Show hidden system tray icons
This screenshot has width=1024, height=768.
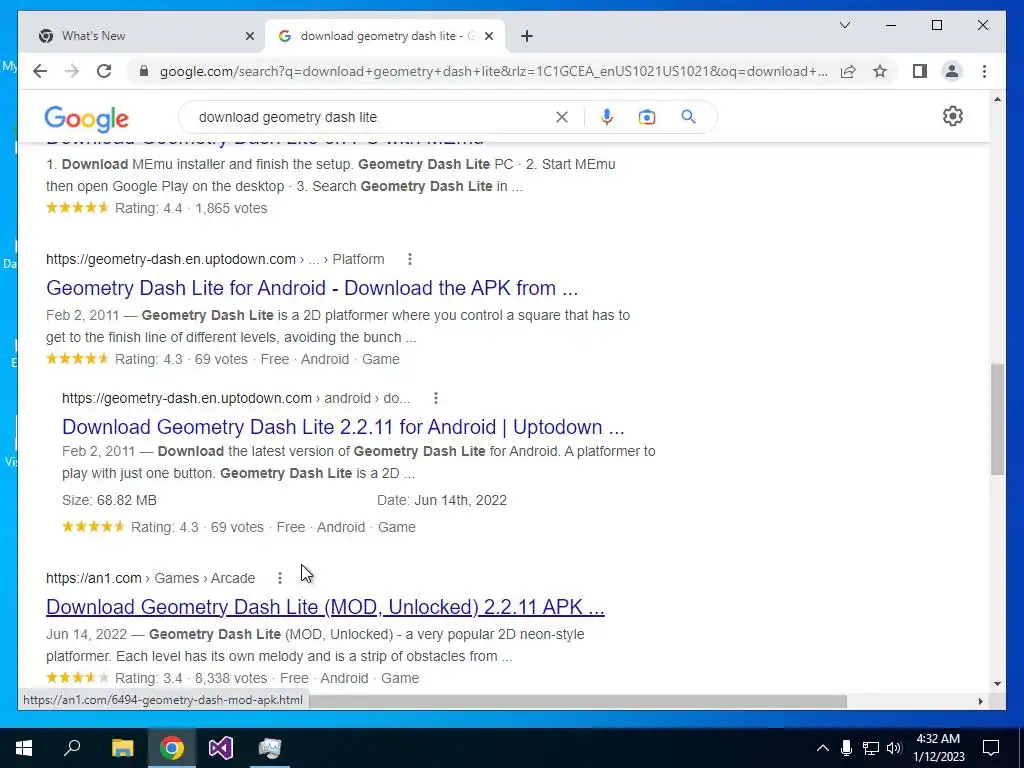click(823, 748)
